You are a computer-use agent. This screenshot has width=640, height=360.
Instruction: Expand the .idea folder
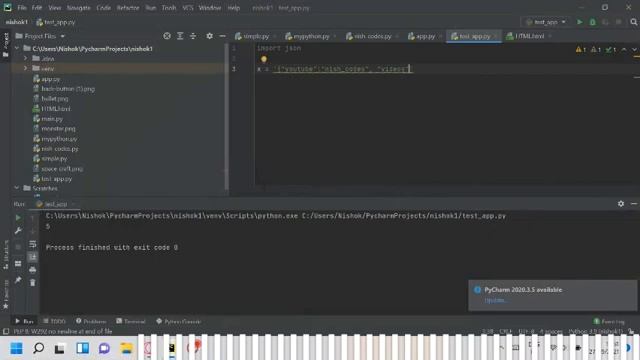[x=25, y=58]
